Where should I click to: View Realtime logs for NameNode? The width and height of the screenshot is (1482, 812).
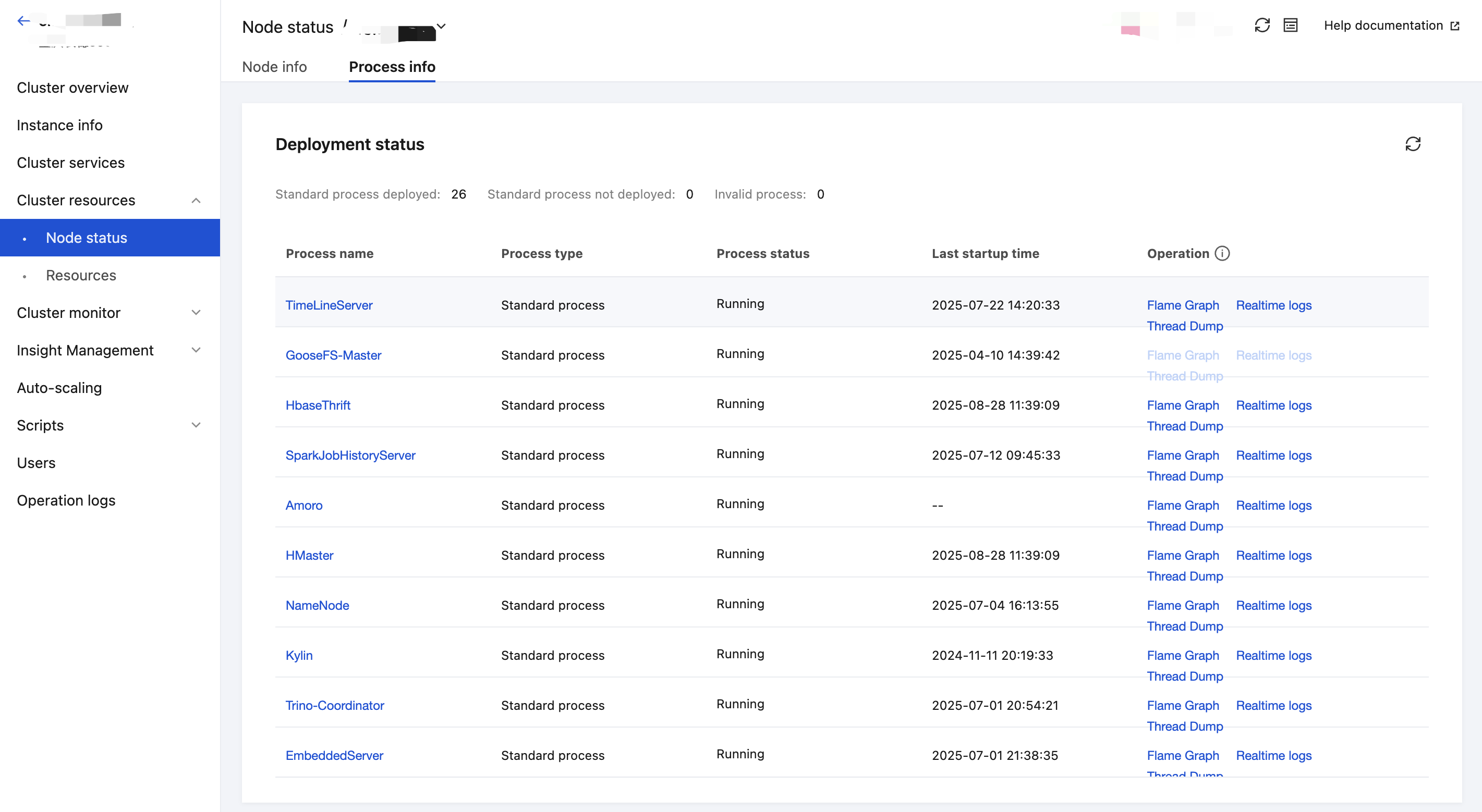click(x=1273, y=606)
